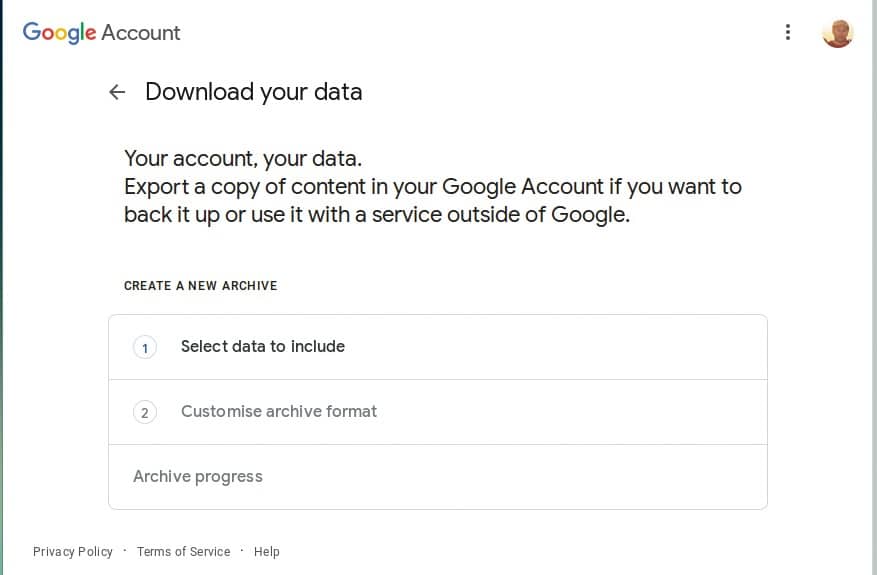Open the Terms of Service link
The image size is (877, 575).
(183, 552)
